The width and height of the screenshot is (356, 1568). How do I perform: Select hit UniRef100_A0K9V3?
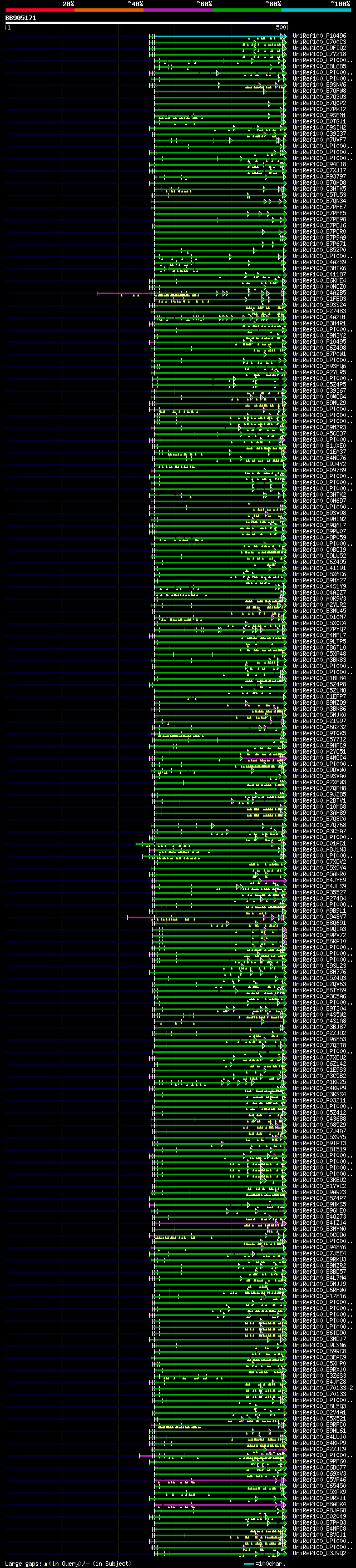pyautogui.click(x=319, y=599)
